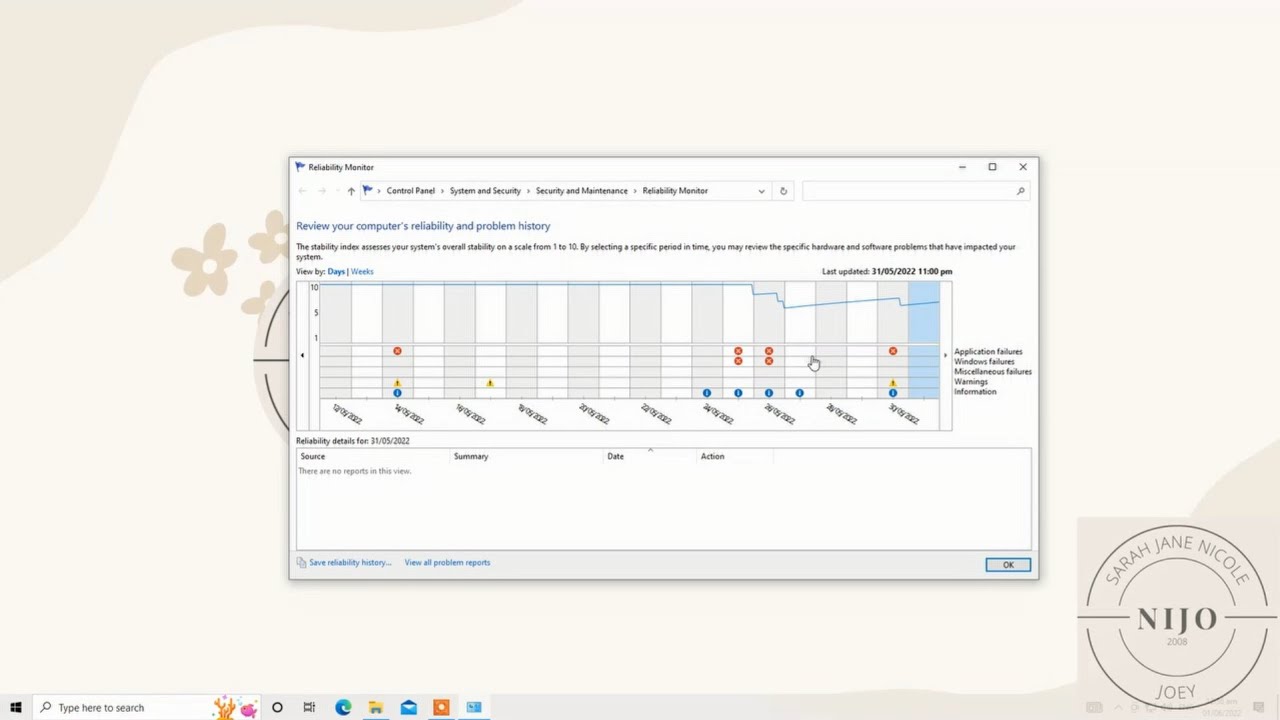Sort reports by the Source column header
The width and height of the screenshot is (1280, 720).
tap(374, 456)
